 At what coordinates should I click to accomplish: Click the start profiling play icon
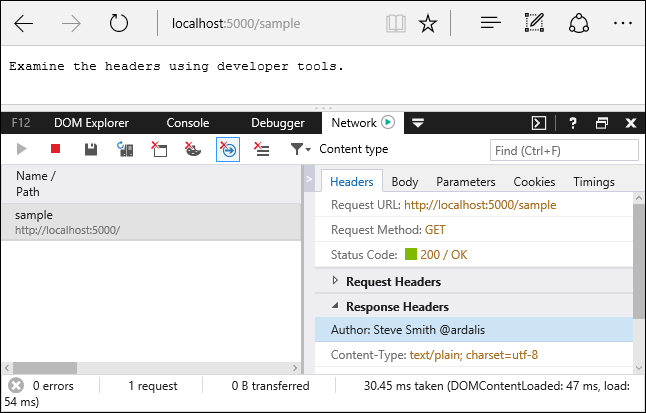tap(22, 149)
